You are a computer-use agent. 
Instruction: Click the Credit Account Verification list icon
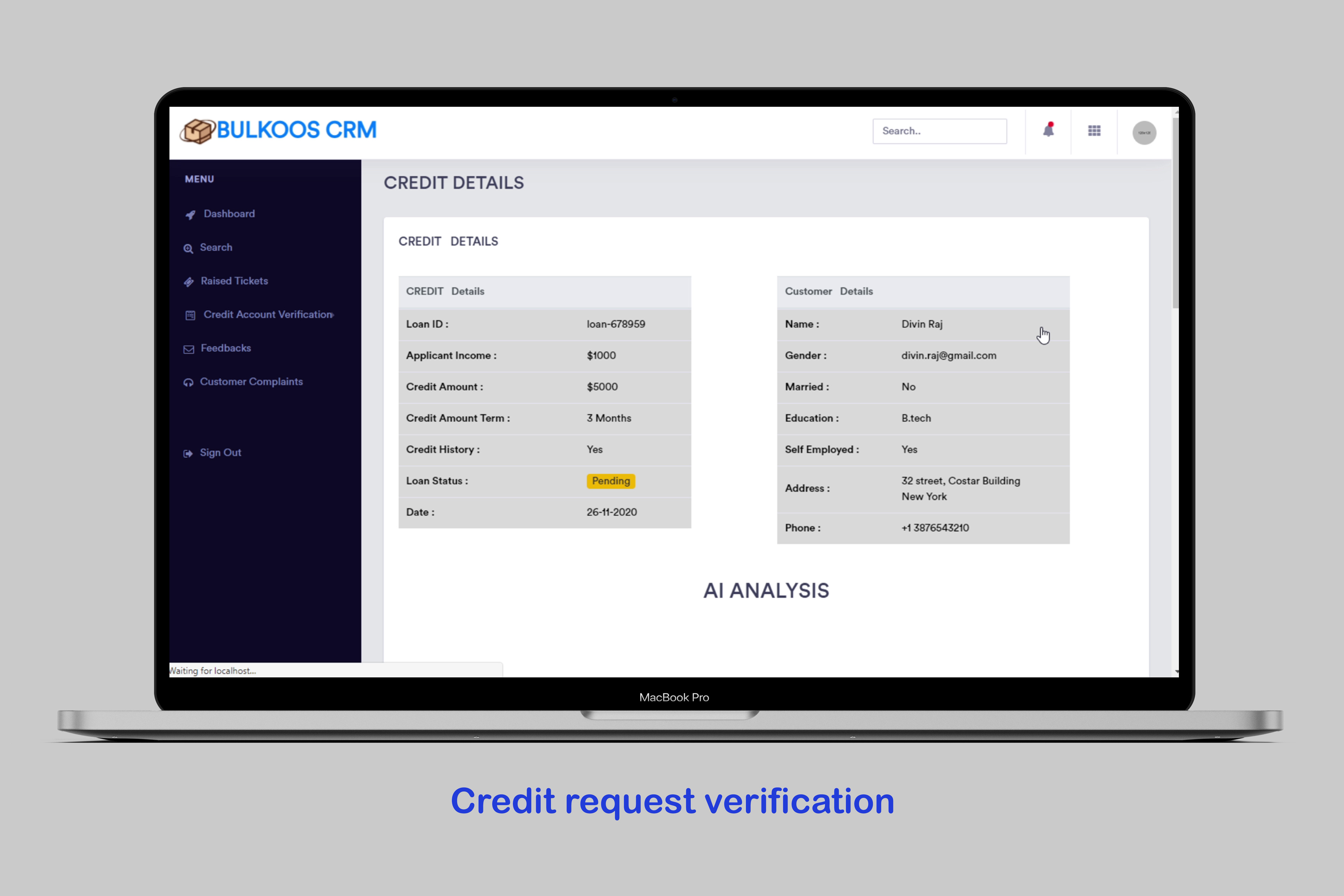[190, 316]
